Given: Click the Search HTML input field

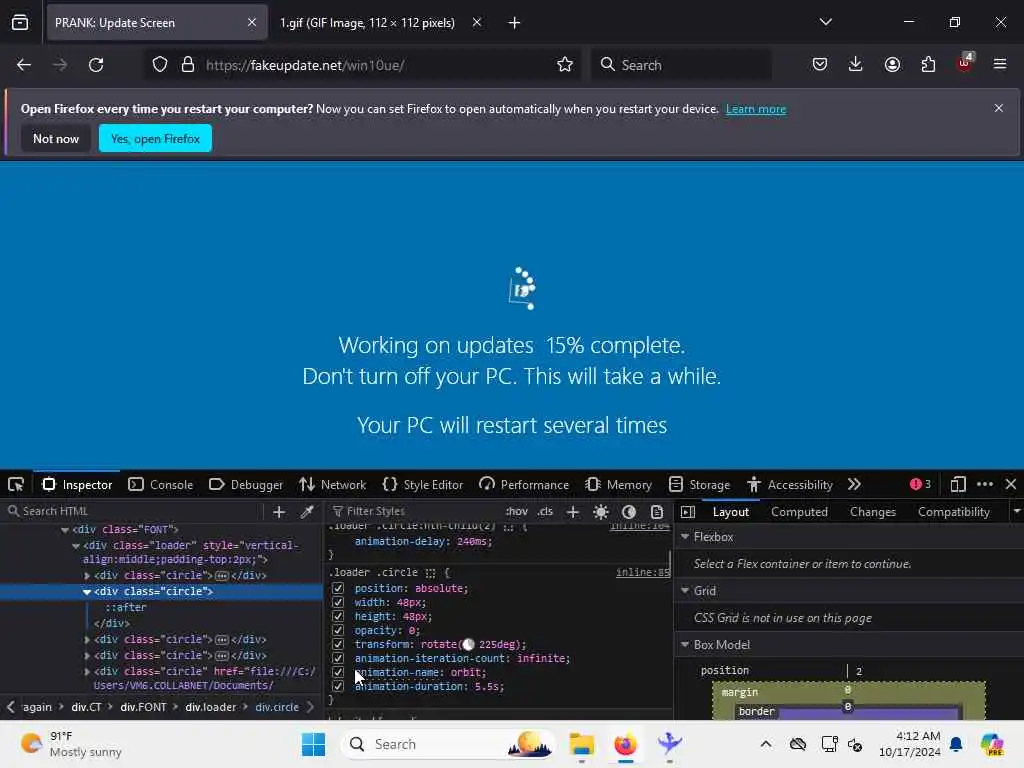Looking at the screenshot, I should pos(134,512).
